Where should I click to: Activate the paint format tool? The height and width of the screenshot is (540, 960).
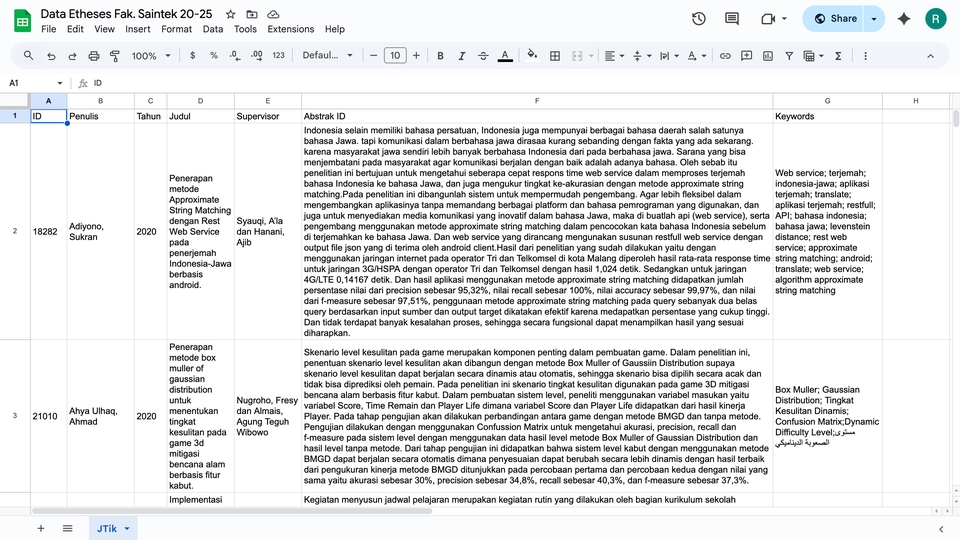tap(114, 56)
